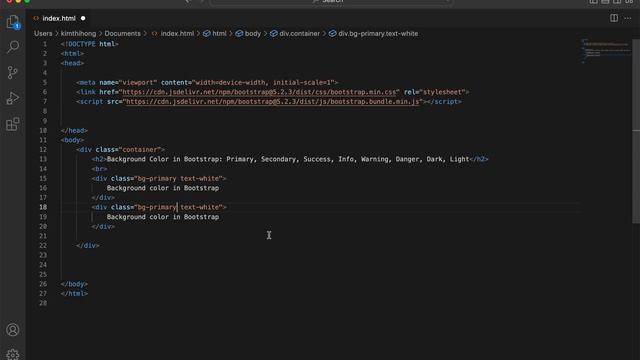Click the meta viewport tag line

coord(207,82)
